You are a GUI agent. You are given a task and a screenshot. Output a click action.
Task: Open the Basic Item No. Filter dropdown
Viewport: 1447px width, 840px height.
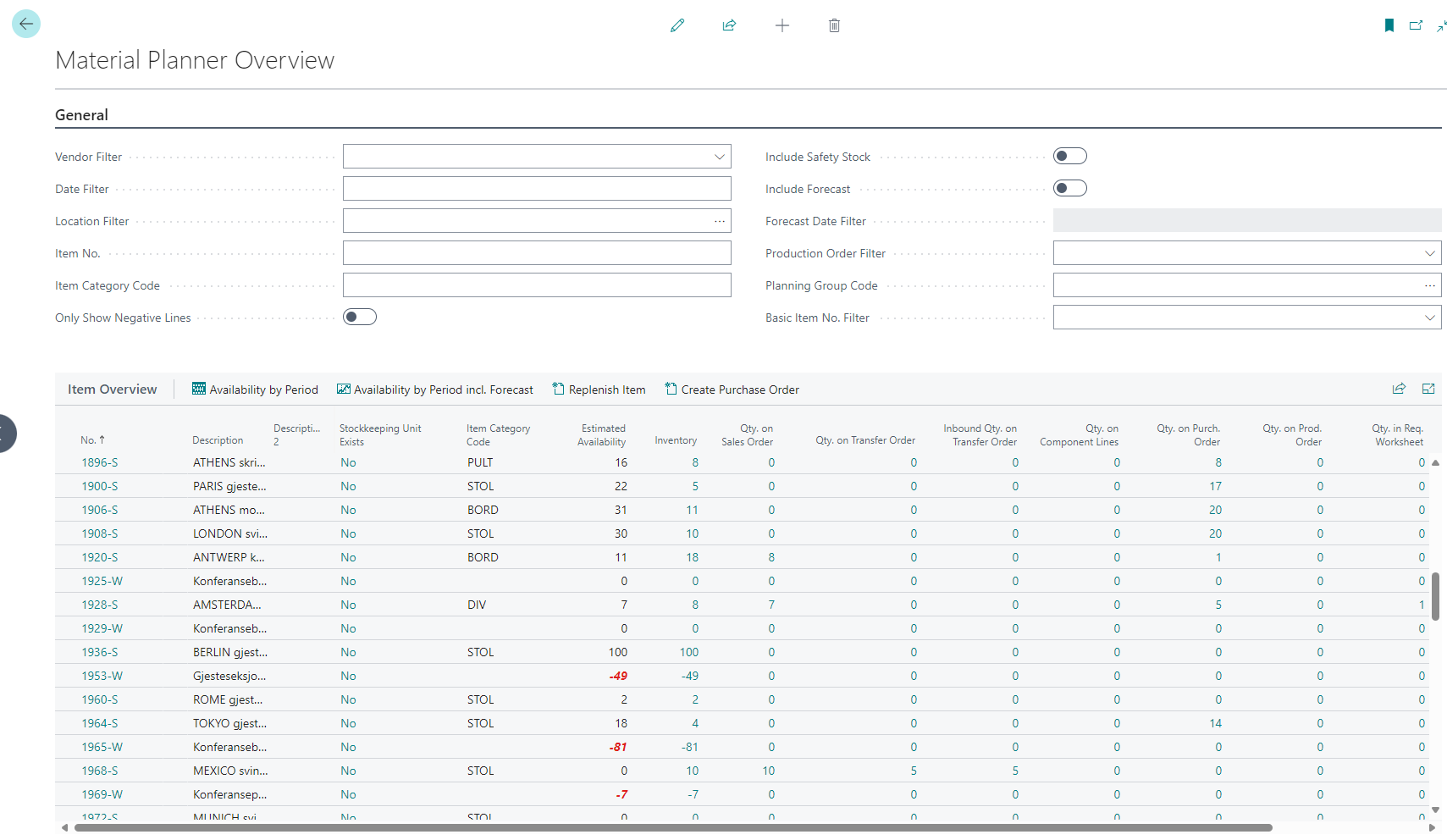[x=1429, y=318]
